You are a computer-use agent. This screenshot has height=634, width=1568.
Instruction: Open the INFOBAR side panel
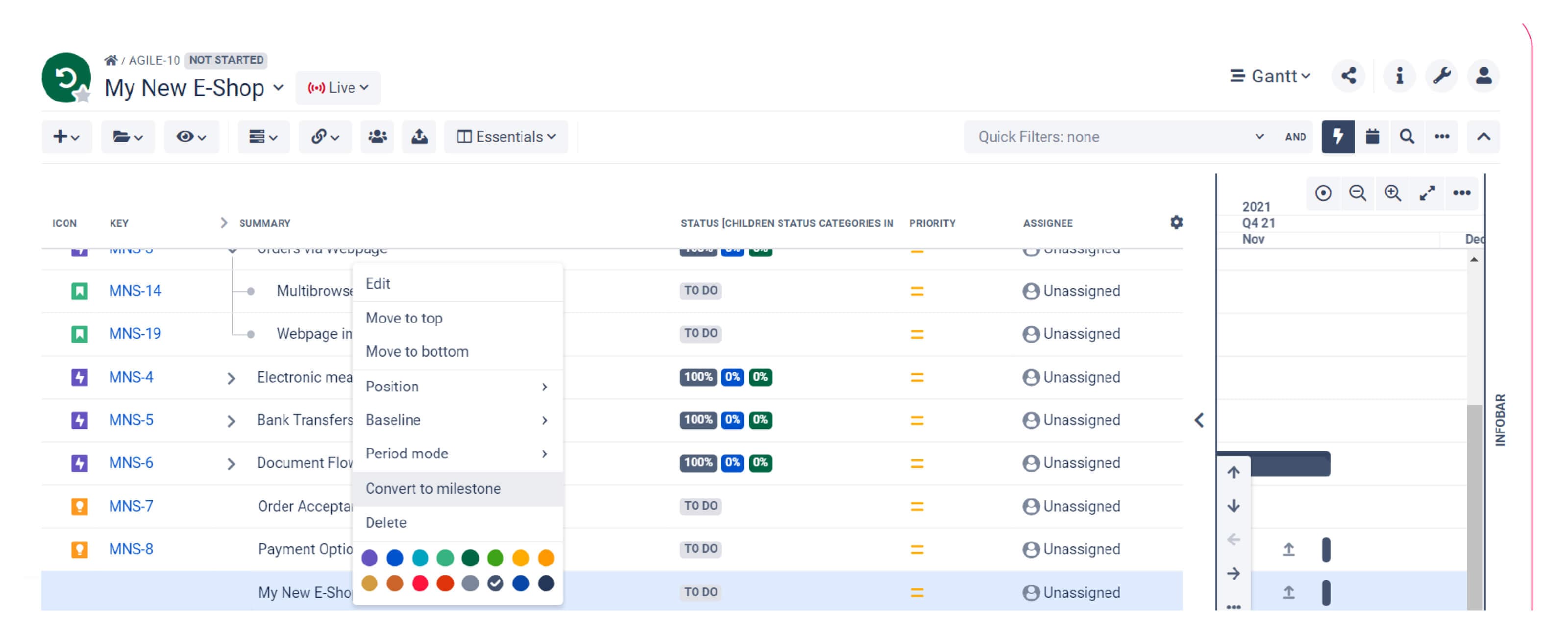coord(1500,420)
